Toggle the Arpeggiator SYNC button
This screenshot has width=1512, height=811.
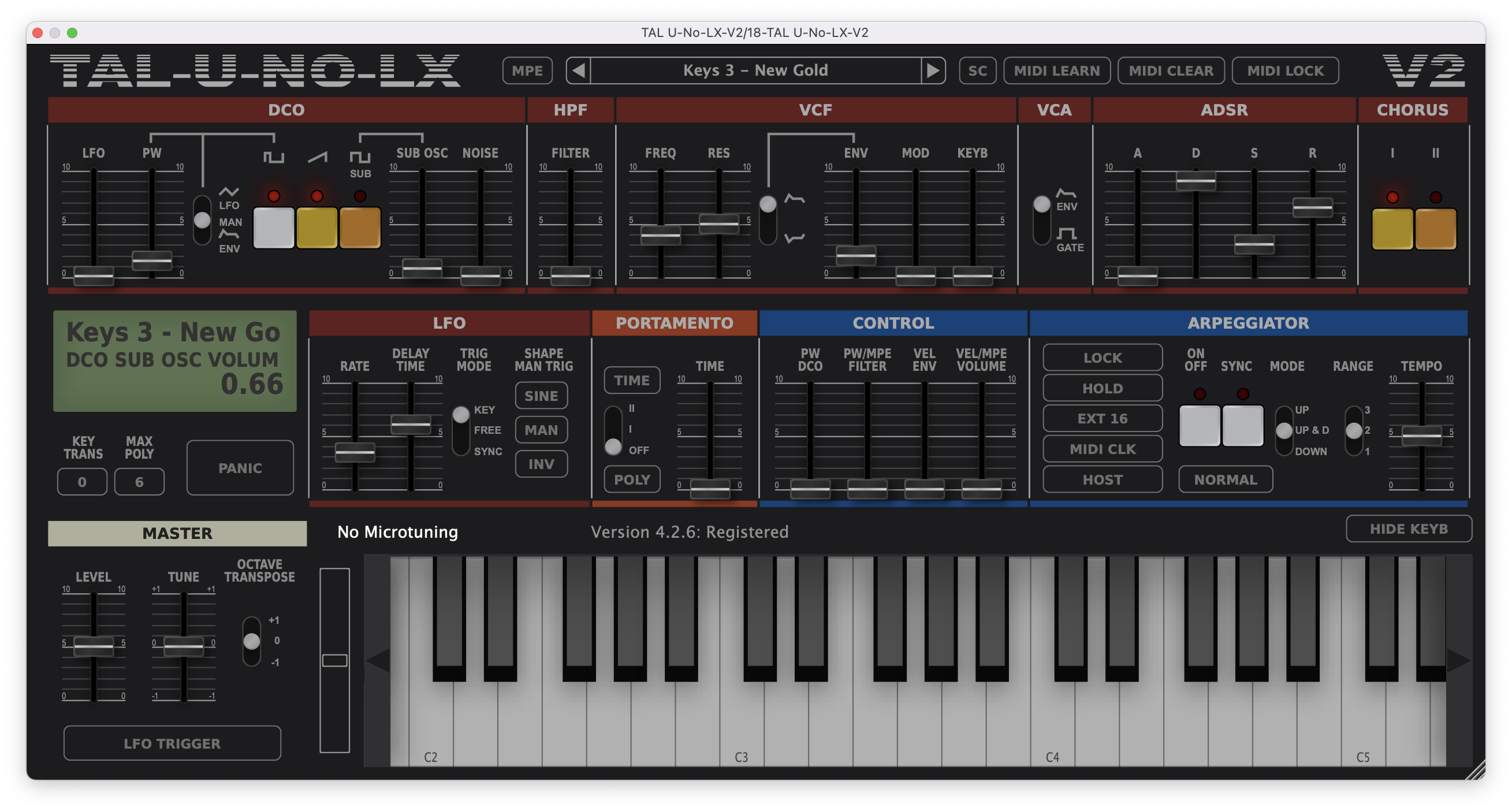(1243, 425)
